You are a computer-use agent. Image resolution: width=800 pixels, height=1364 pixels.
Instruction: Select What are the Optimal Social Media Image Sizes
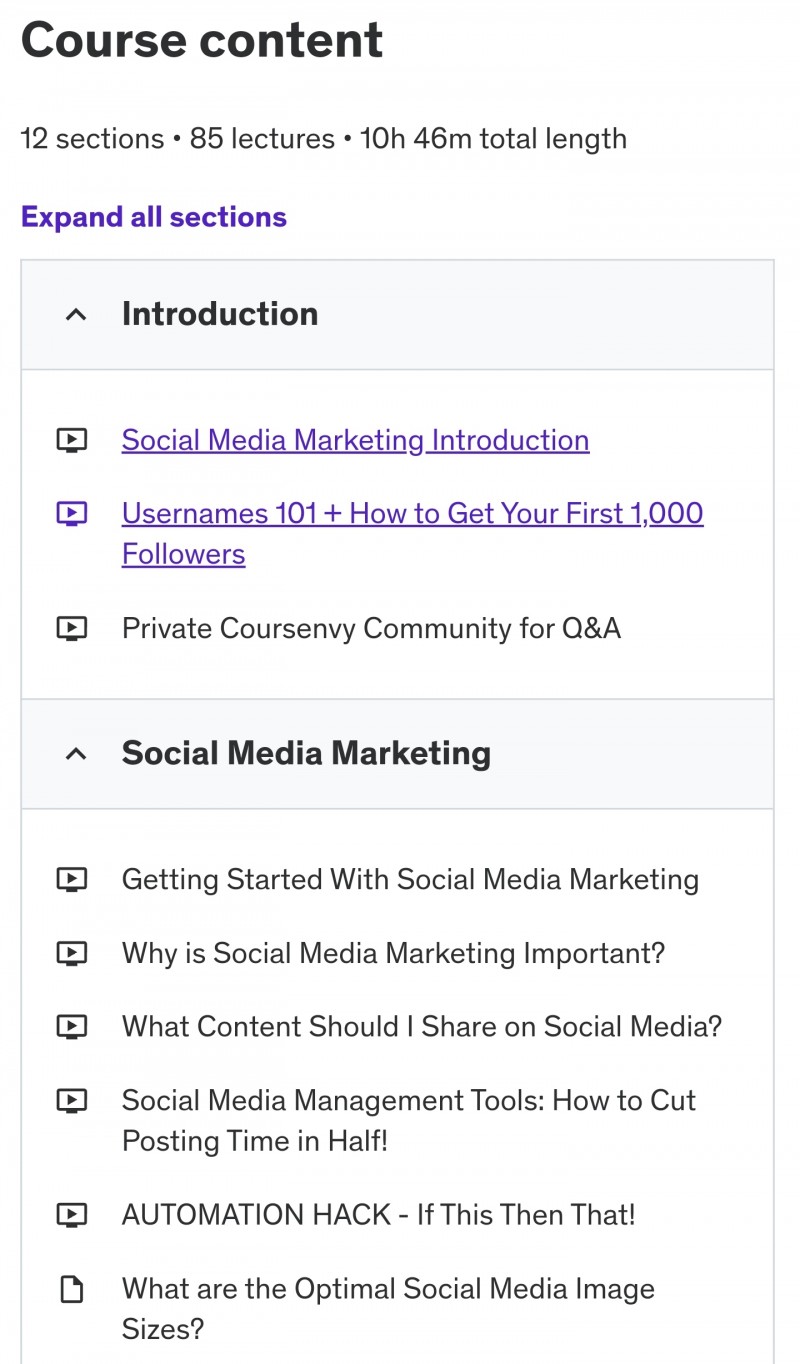click(x=388, y=1309)
